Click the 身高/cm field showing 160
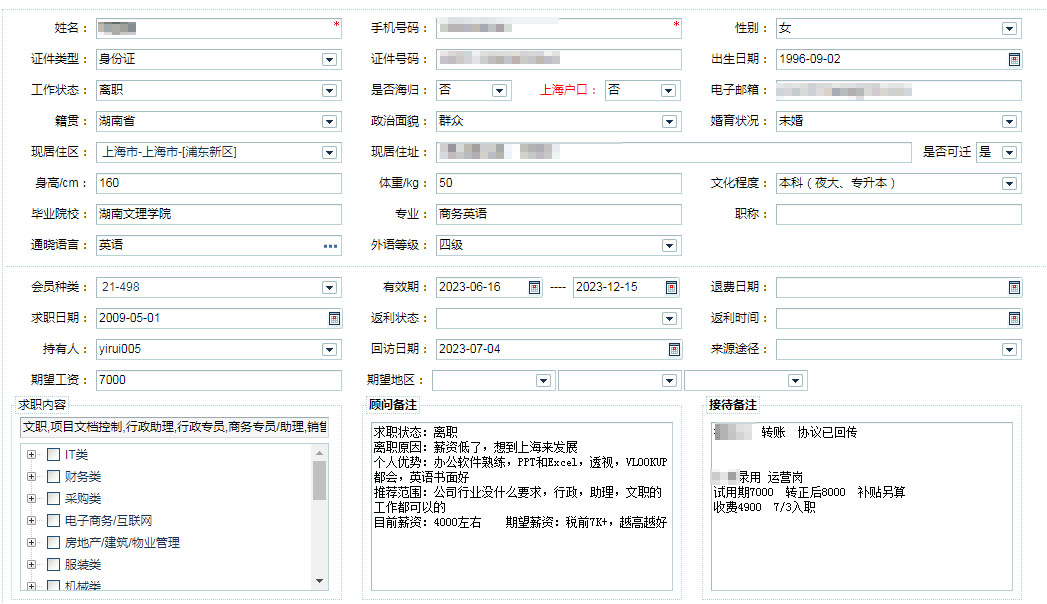 (219, 184)
